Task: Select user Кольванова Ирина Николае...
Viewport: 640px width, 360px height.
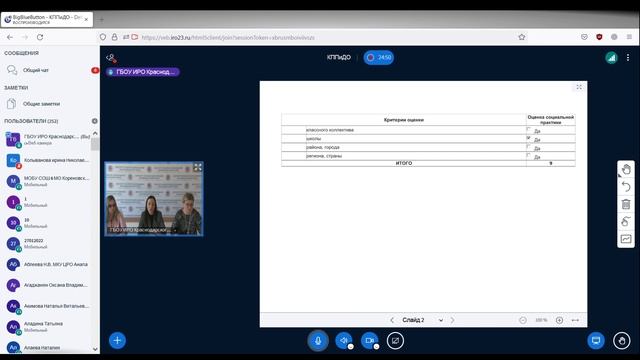Action: pyautogui.click(x=47, y=160)
